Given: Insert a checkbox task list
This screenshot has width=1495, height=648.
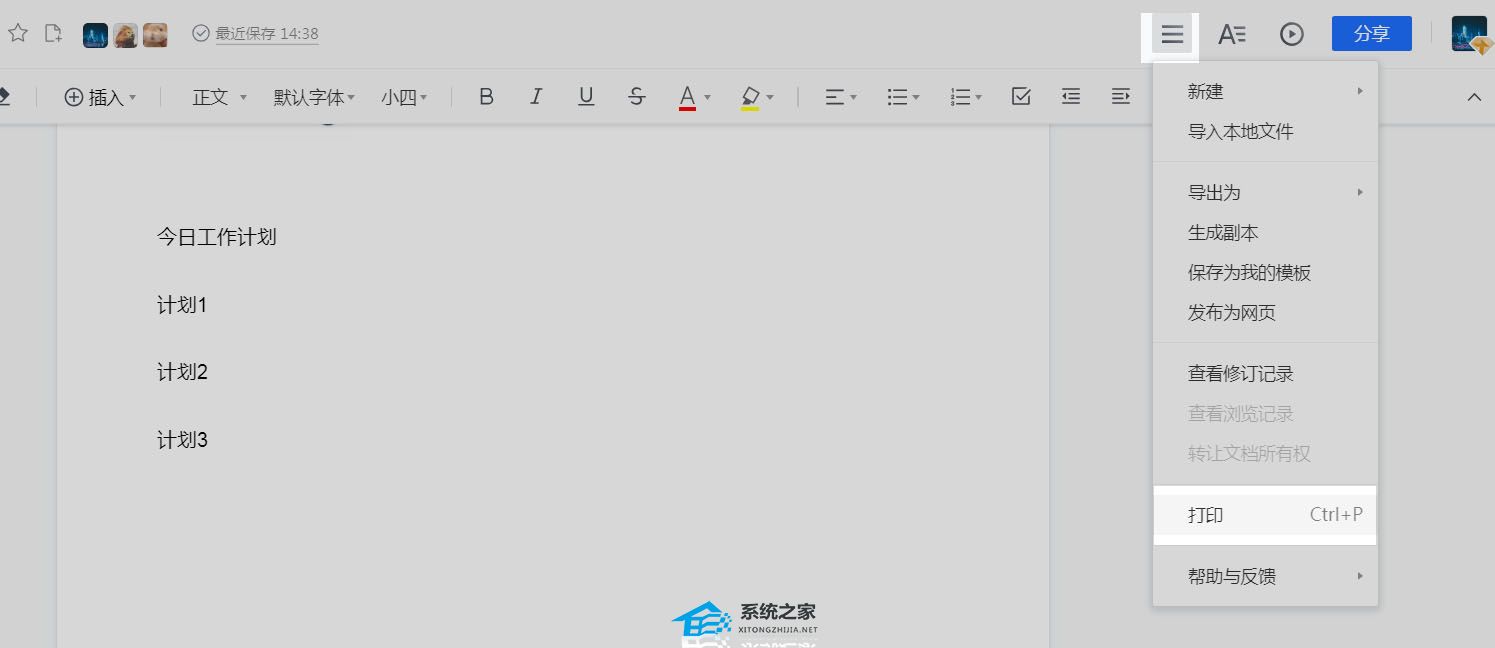Looking at the screenshot, I should point(1021,97).
